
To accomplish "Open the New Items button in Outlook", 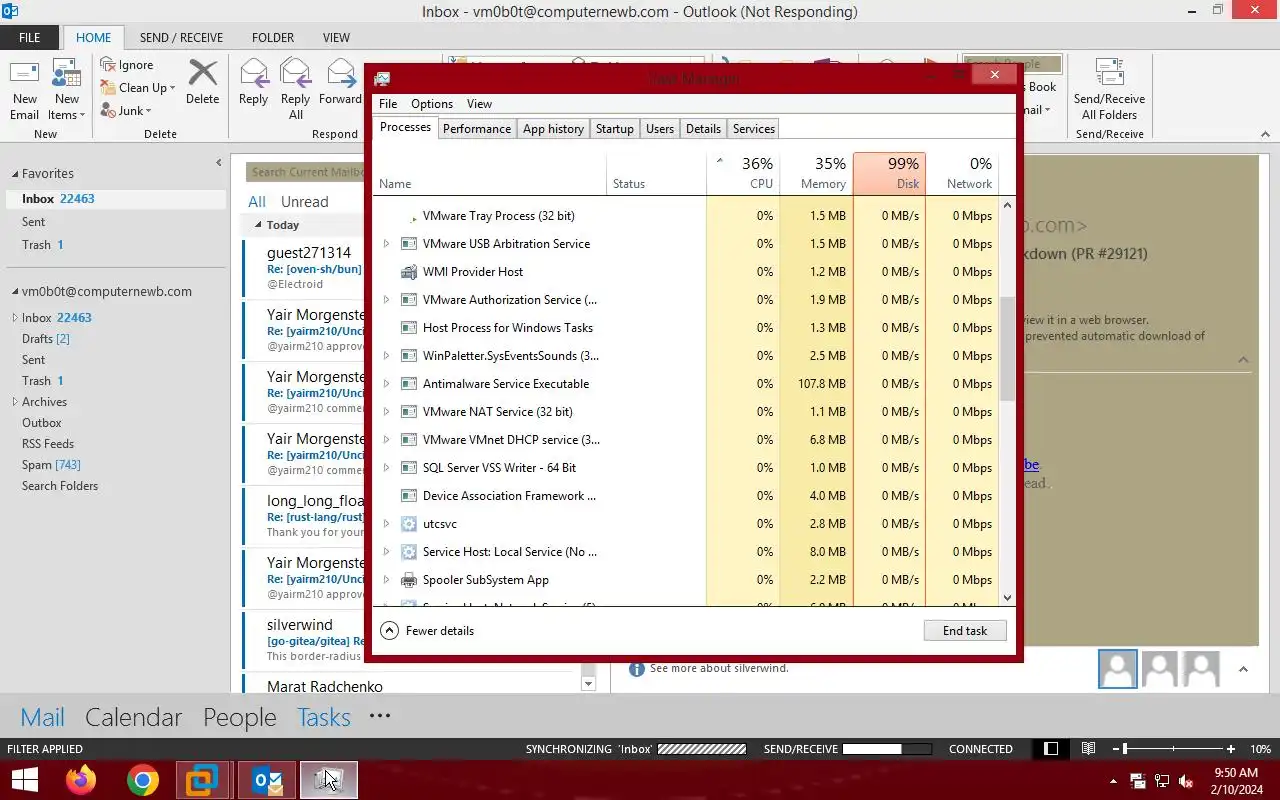I will (67, 90).
